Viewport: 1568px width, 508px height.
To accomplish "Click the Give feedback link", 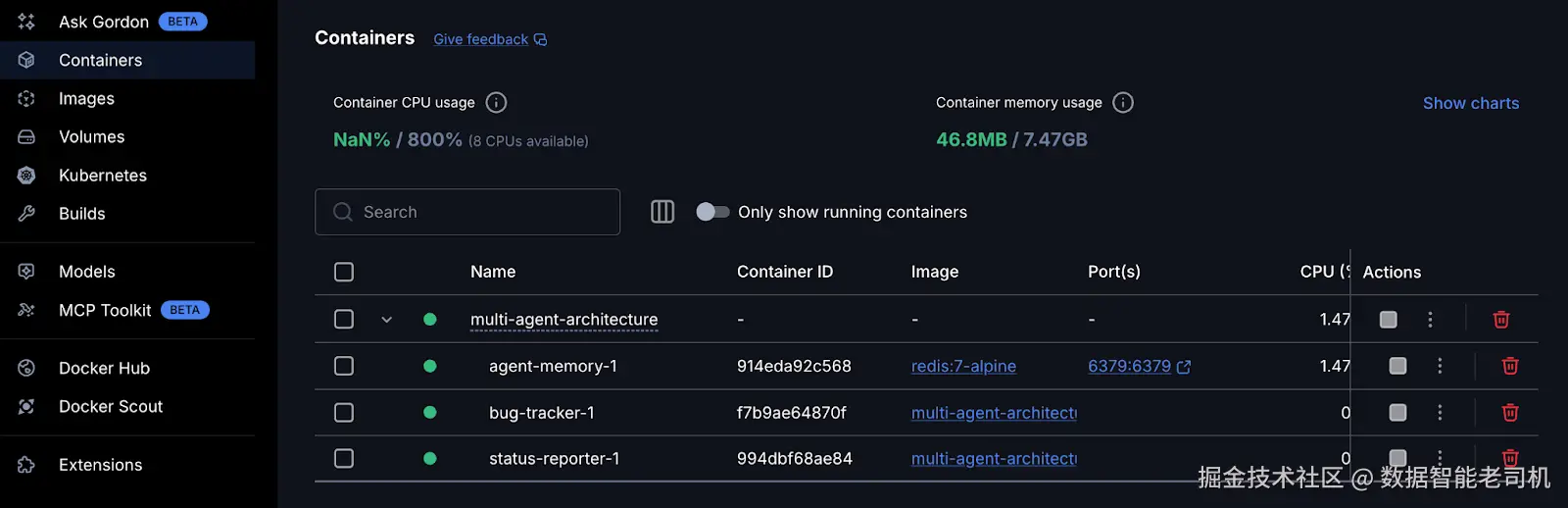I will click(x=481, y=39).
